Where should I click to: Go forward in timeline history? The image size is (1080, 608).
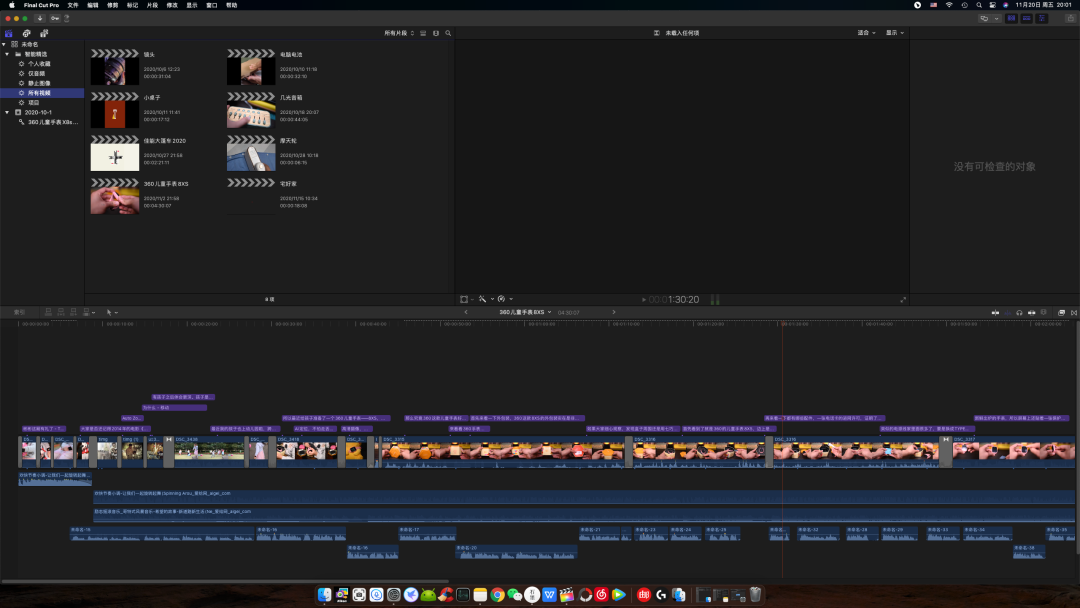click(x=614, y=312)
